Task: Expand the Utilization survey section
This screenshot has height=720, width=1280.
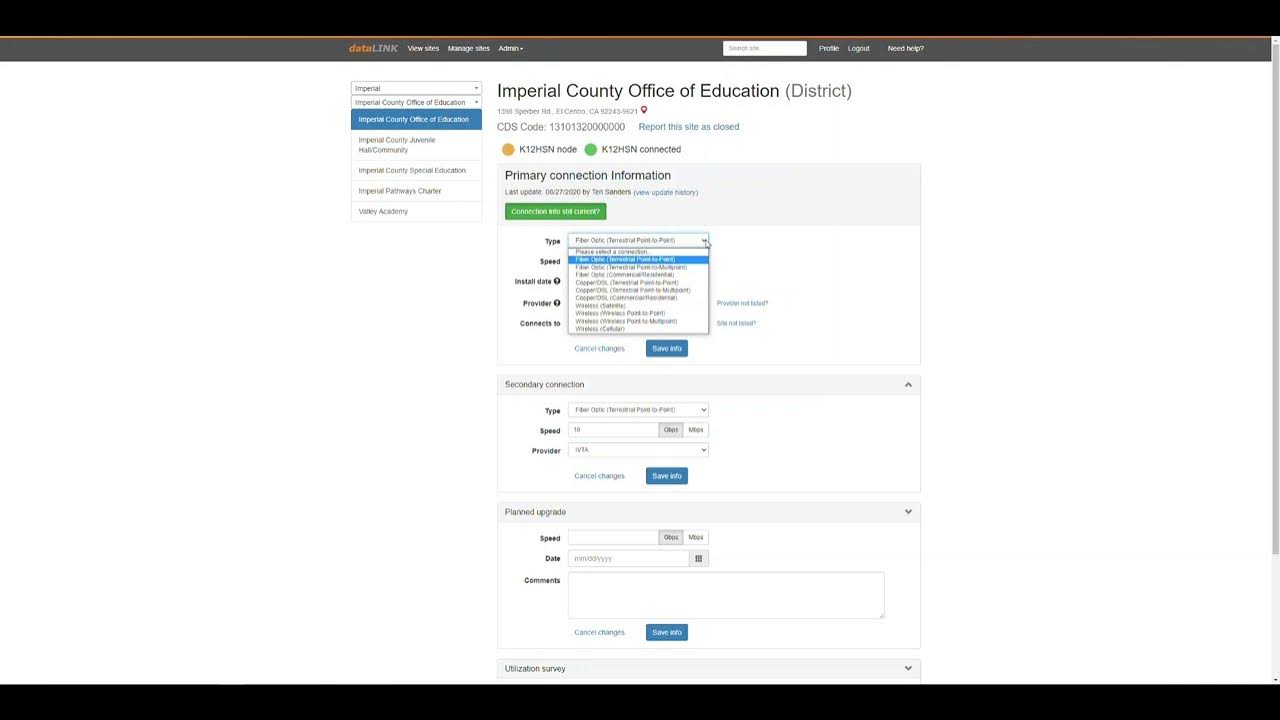Action: tap(908, 668)
